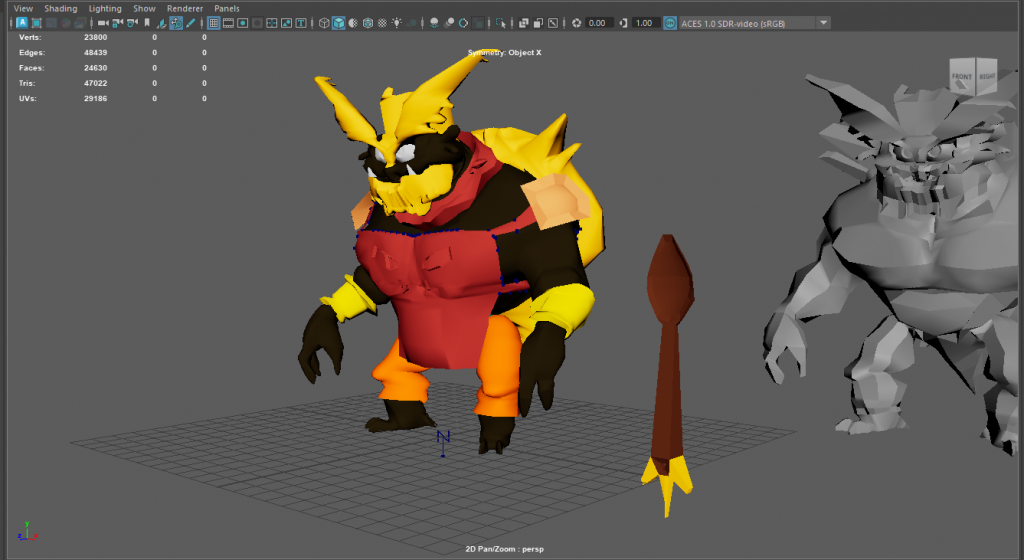Click the Image Plane icon
The image size is (1024, 560).
pos(161,23)
